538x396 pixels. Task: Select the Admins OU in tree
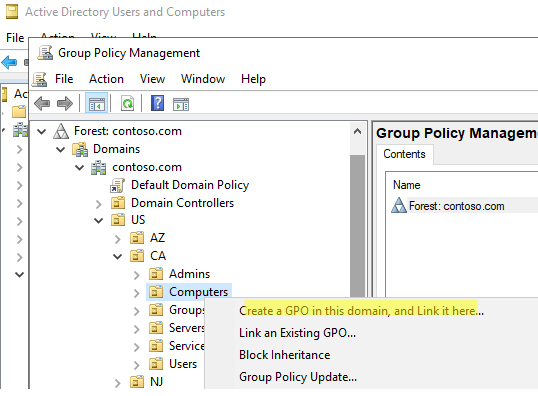click(189, 274)
